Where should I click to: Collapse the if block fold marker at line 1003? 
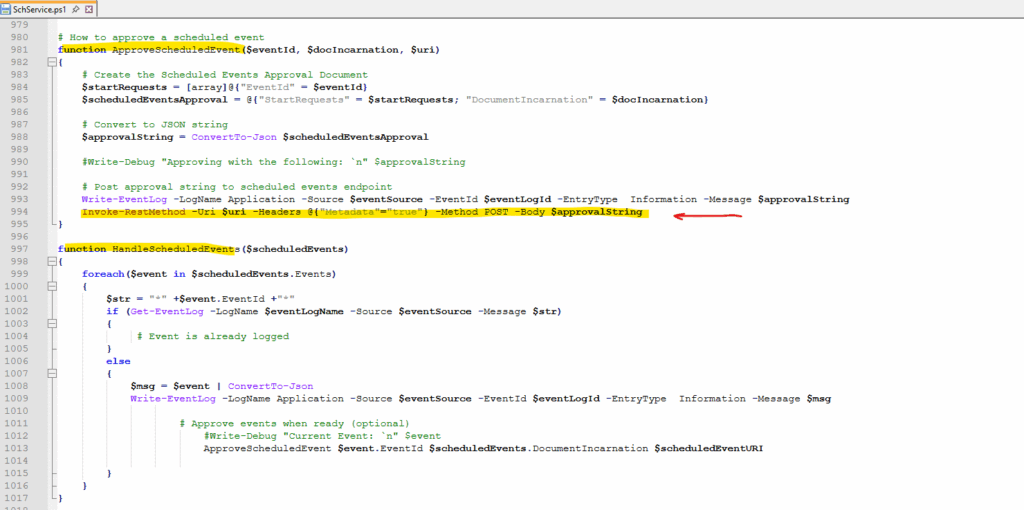coord(52,324)
